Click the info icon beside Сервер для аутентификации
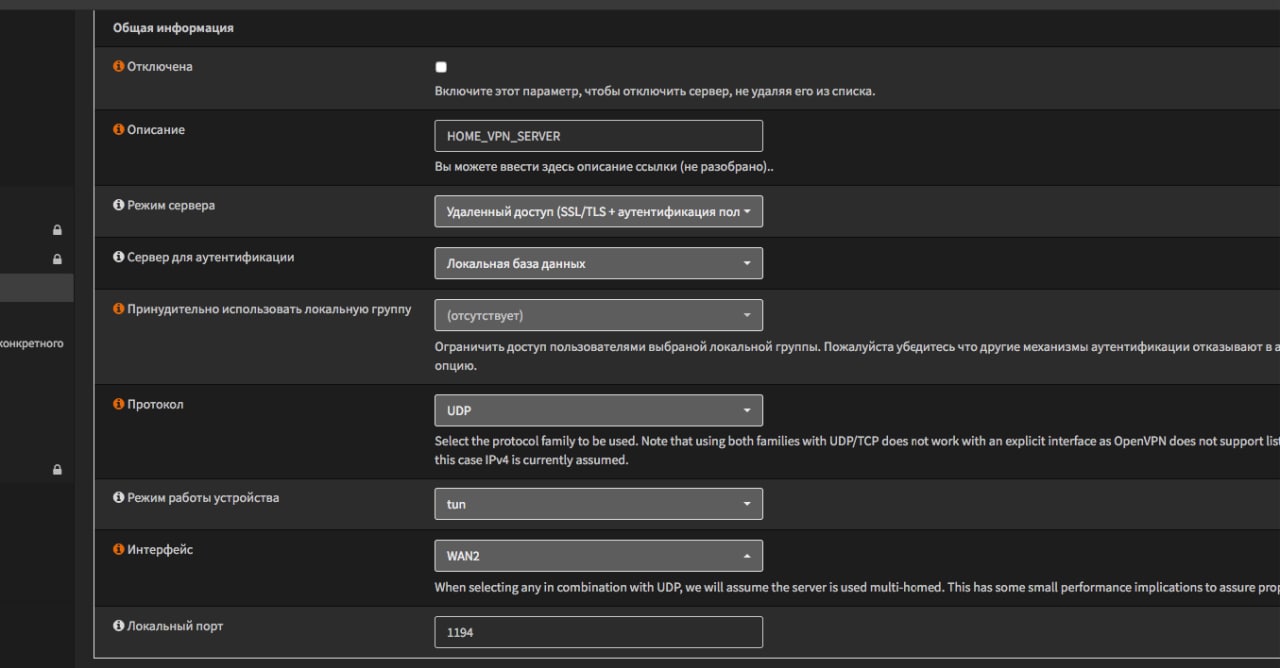The height and width of the screenshot is (668, 1280). tap(118, 257)
